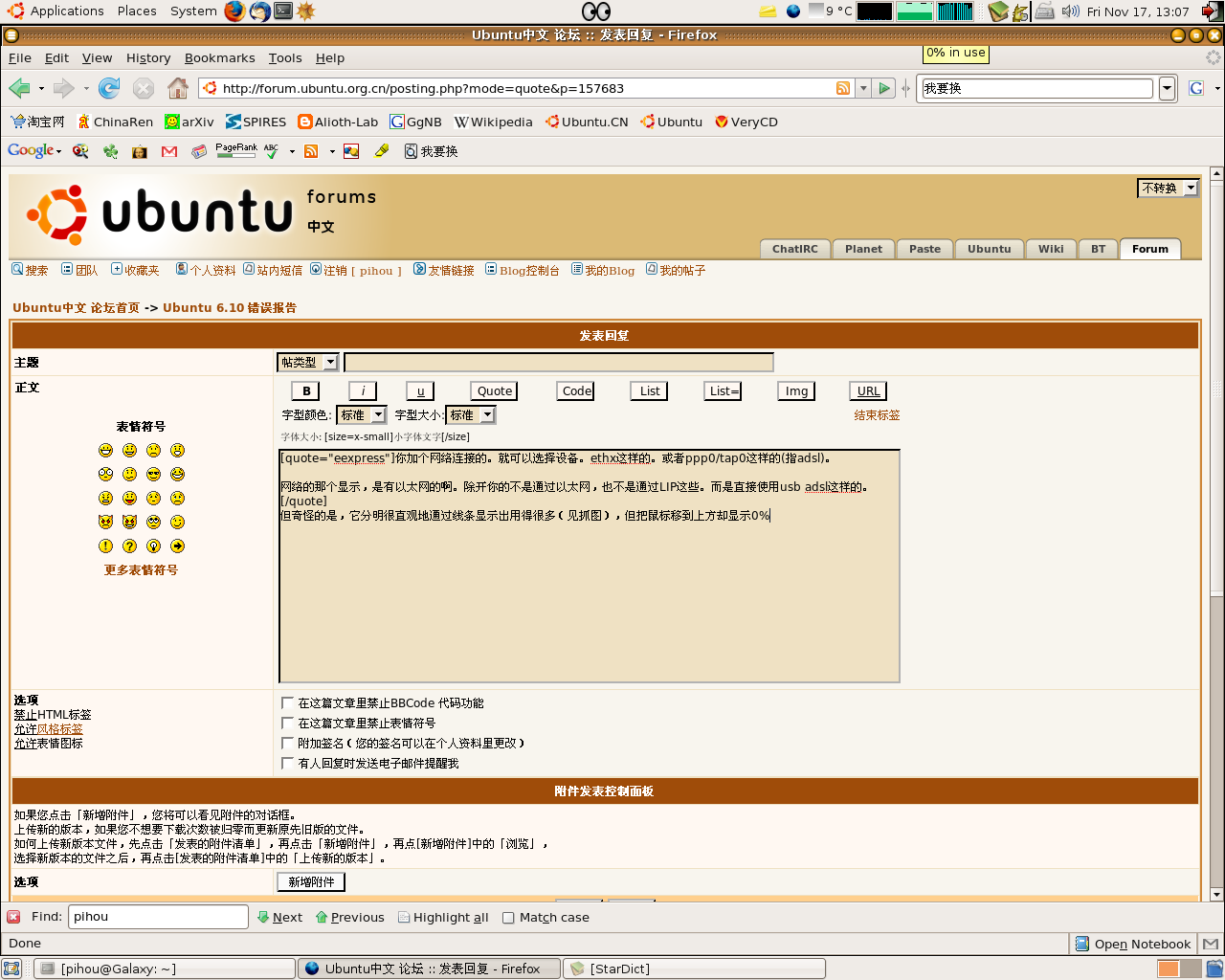Click the Find text field containing pihou
Viewport: 1225px width, 980px height.
158,917
